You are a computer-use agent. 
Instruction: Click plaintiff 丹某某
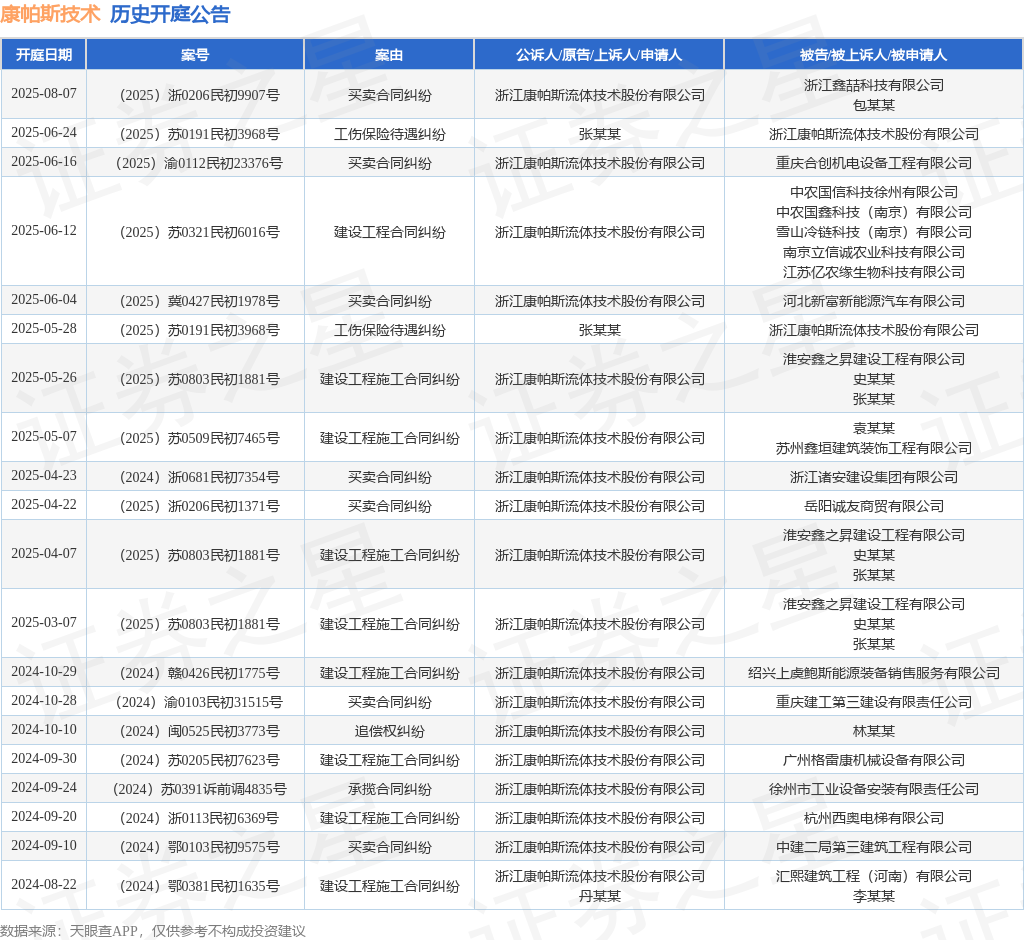click(600, 896)
